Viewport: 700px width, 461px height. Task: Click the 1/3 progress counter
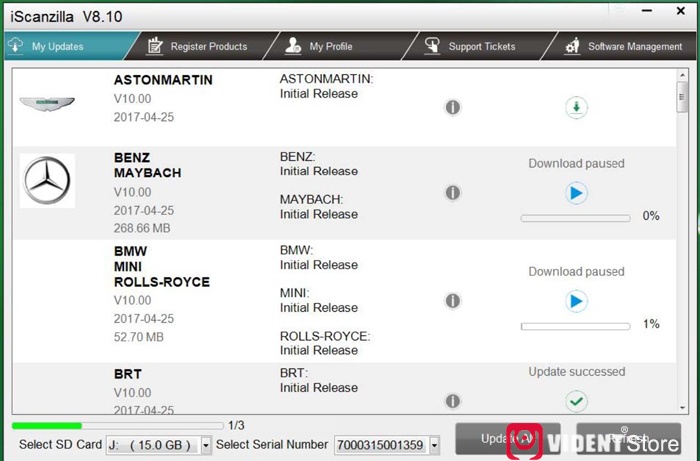pos(236,426)
